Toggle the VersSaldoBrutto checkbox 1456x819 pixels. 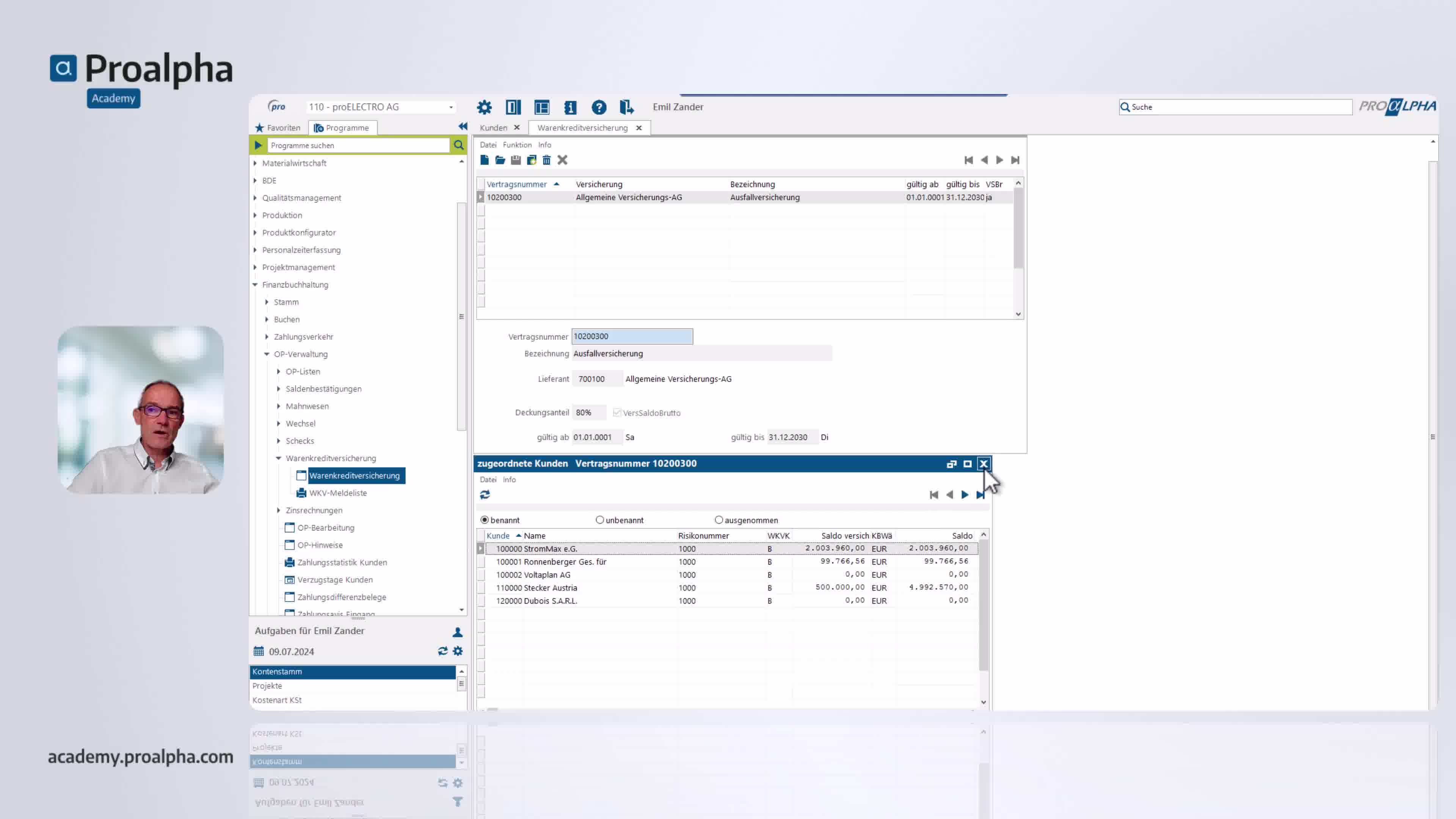pyautogui.click(x=617, y=413)
